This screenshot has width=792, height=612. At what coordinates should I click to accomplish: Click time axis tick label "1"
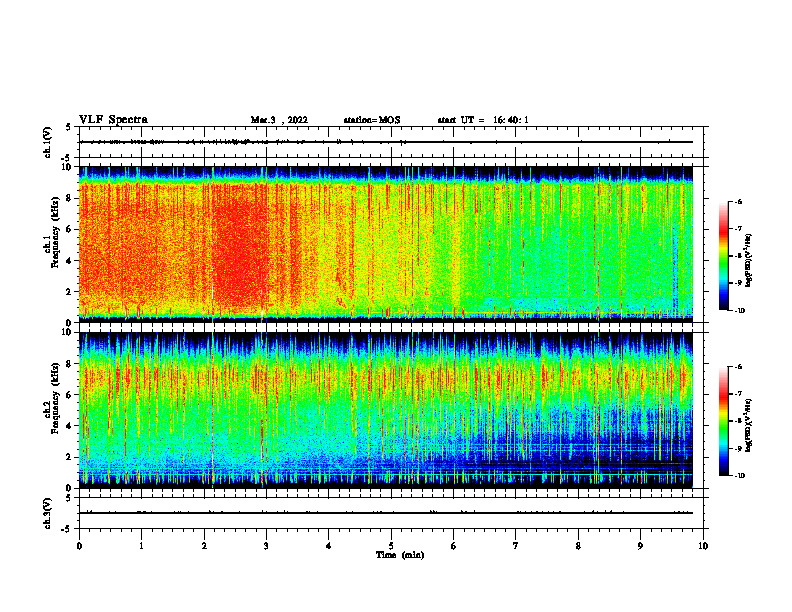pos(141,546)
